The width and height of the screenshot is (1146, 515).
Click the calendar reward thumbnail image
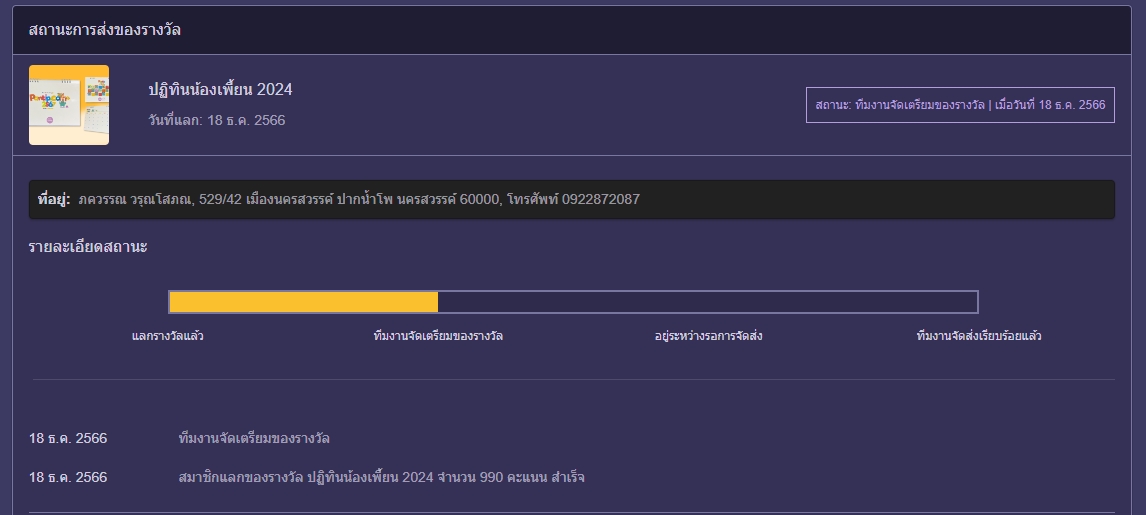point(69,105)
